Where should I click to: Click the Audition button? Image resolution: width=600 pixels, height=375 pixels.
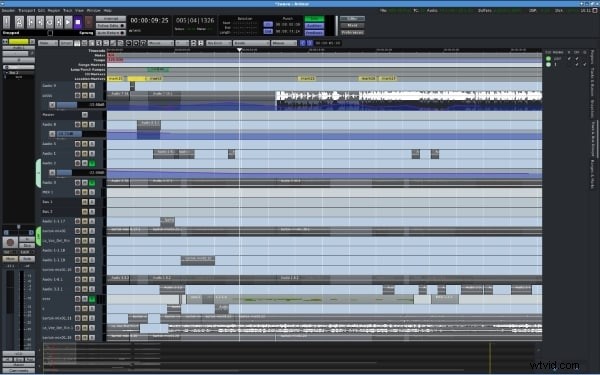click(314, 26)
